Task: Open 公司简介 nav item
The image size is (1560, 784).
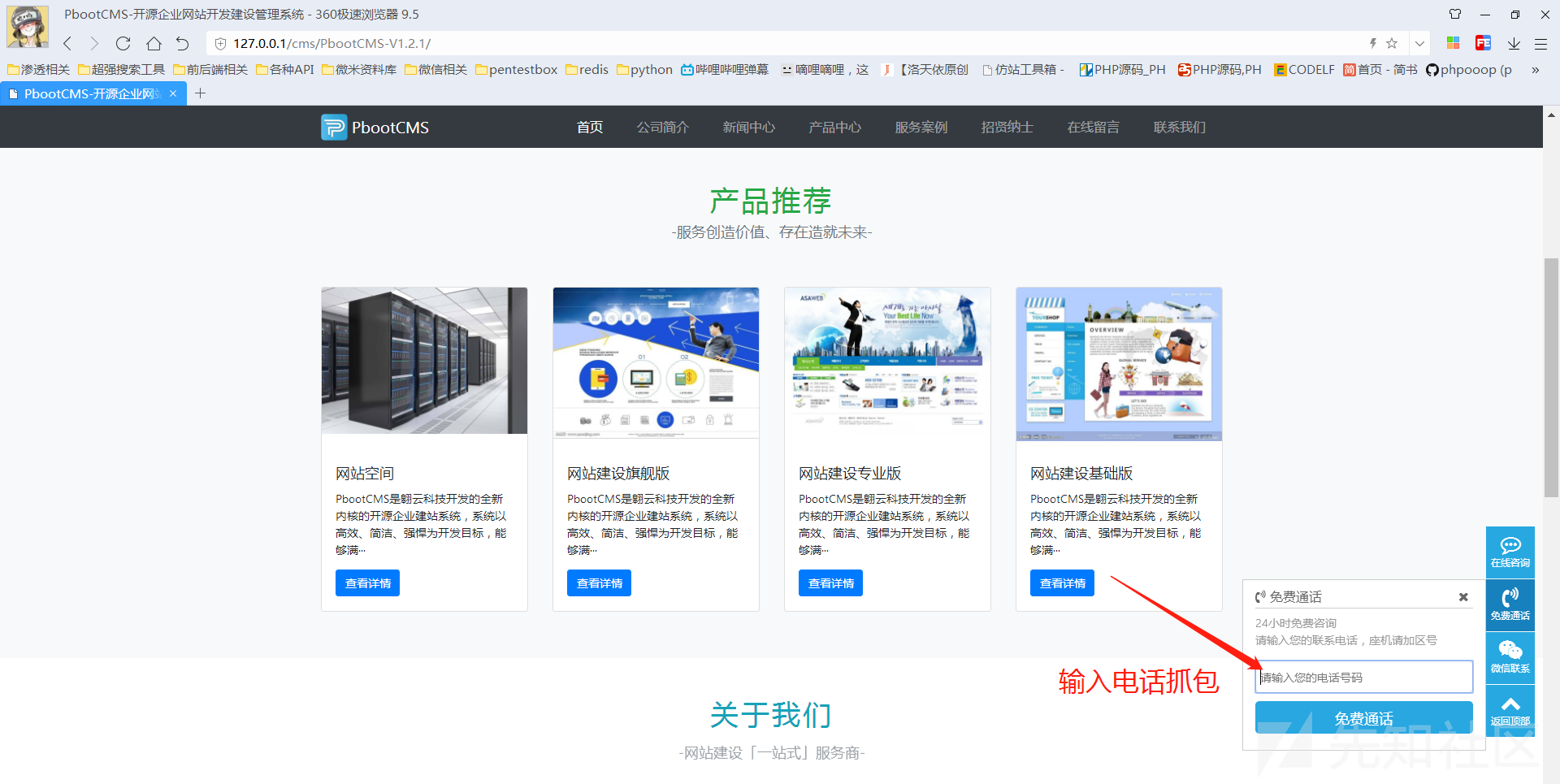Action: click(x=663, y=128)
